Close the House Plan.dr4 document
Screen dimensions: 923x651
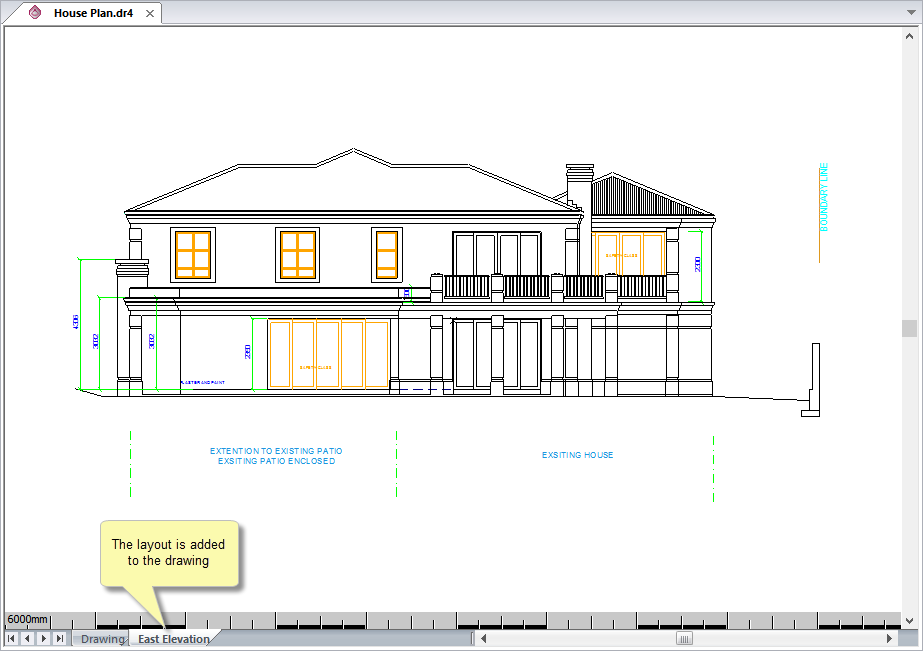click(149, 14)
